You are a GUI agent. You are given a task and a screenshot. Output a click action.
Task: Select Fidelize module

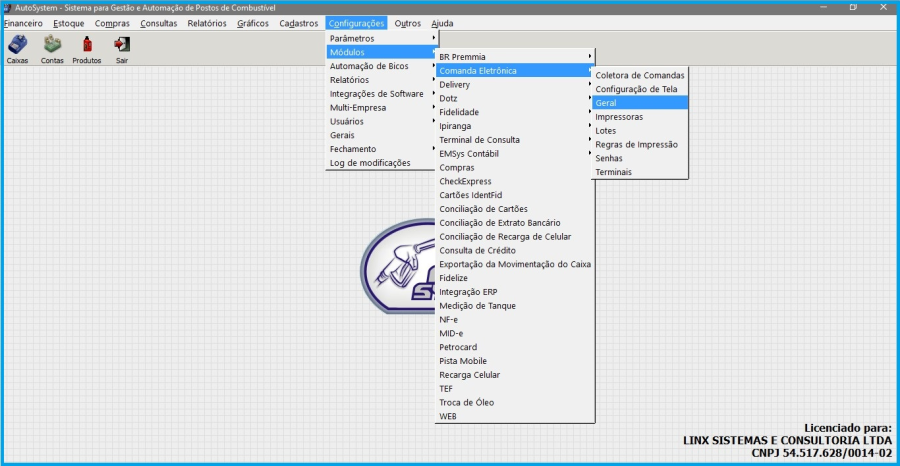[515, 278]
